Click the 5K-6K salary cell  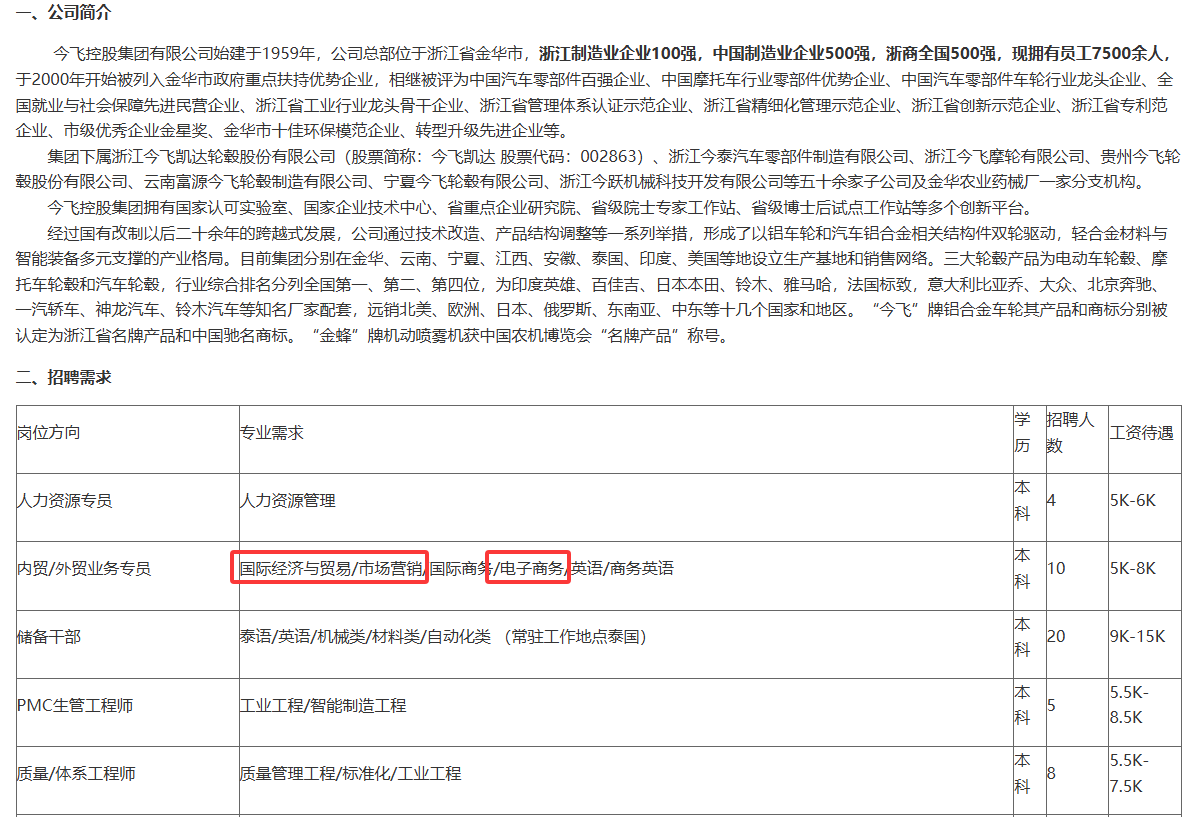pyautogui.click(x=1133, y=500)
